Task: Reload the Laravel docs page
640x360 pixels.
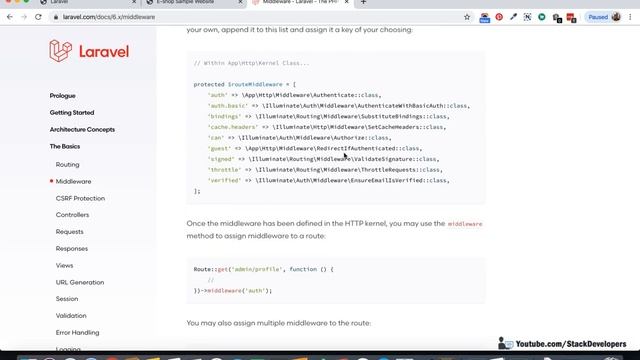Action: pos(38,17)
